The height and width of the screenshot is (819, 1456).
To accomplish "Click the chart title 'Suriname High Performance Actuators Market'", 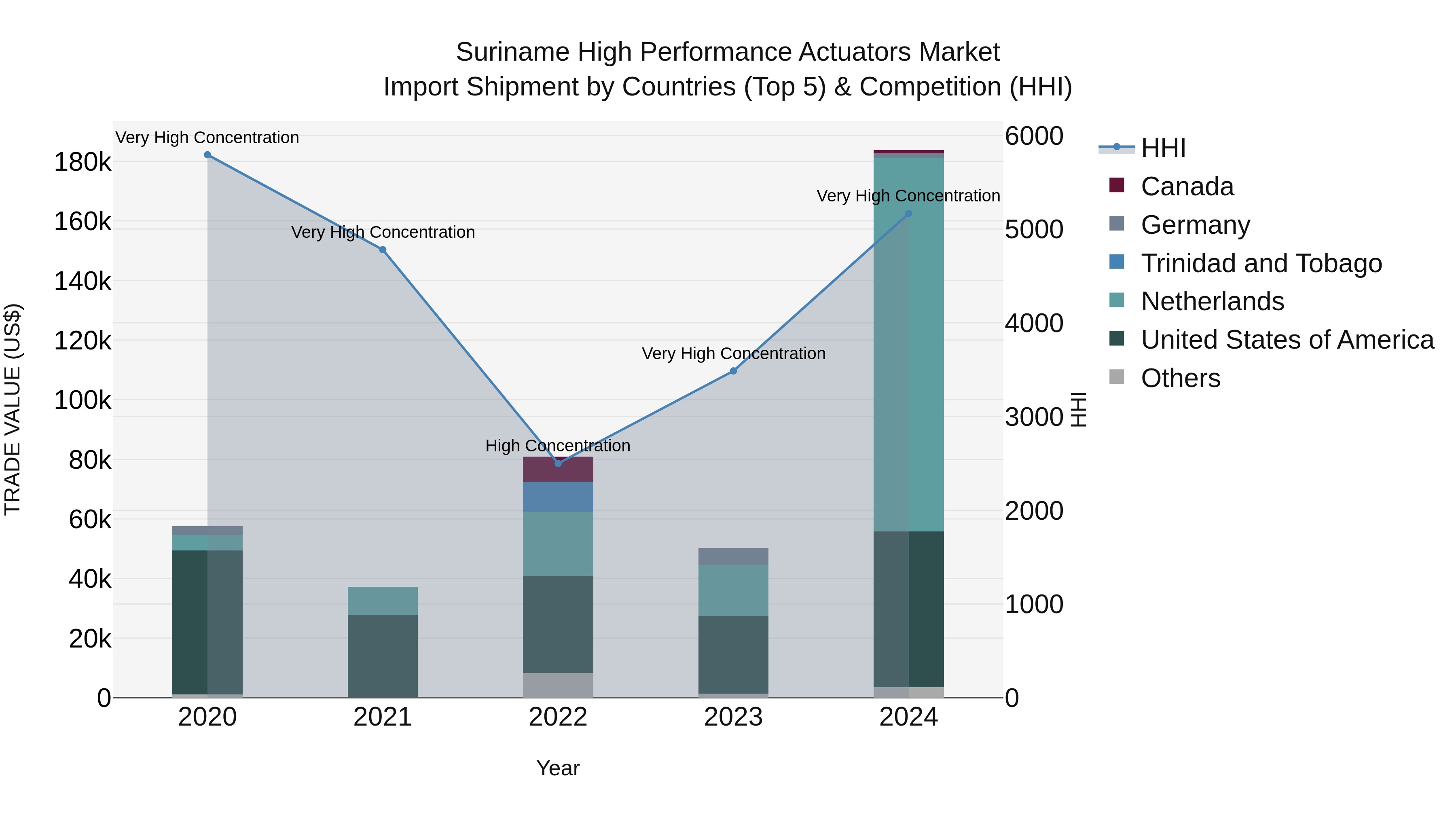I will coord(728,52).
